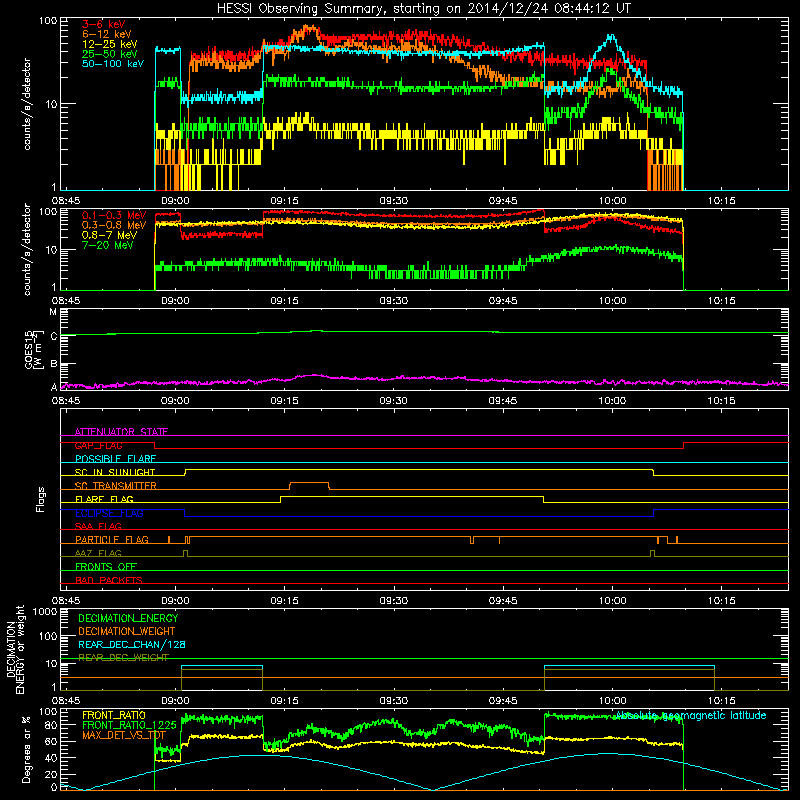This screenshot has height=800, width=800.
Task: Select the blue ECLIPSE_FLAG label
Action: (x=109, y=513)
